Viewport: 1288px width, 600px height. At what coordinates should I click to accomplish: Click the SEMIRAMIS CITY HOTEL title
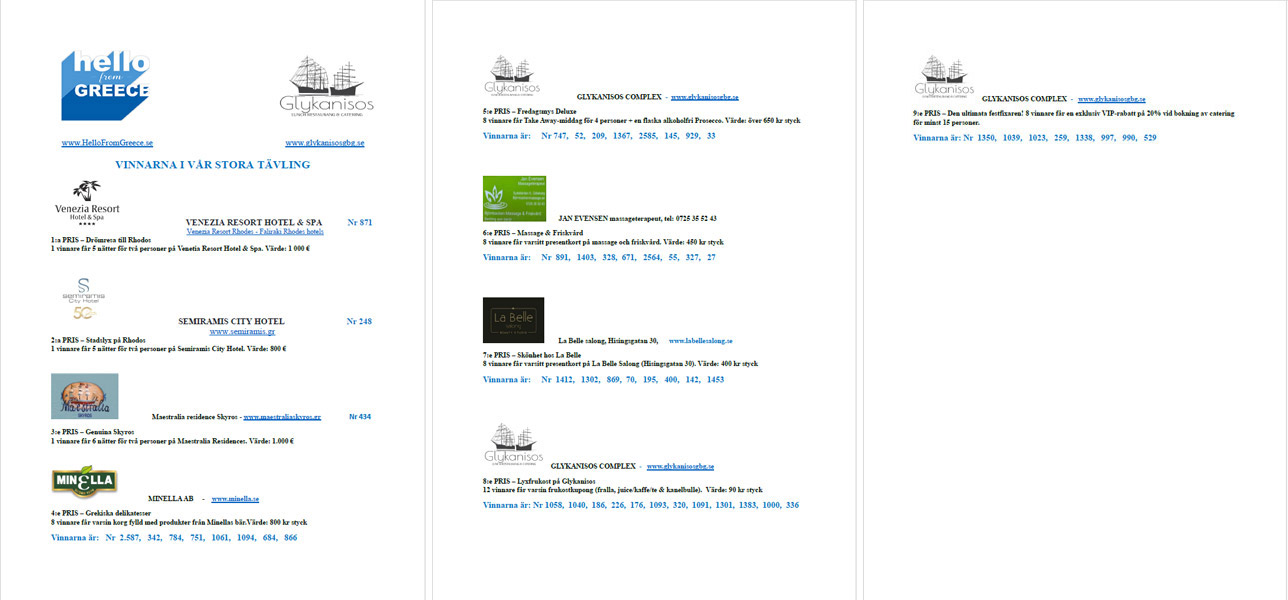pyautogui.click(x=231, y=321)
